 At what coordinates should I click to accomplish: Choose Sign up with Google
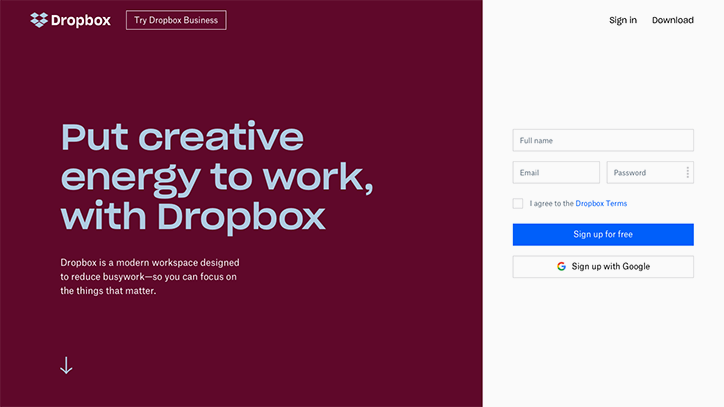pyautogui.click(x=603, y=267)
